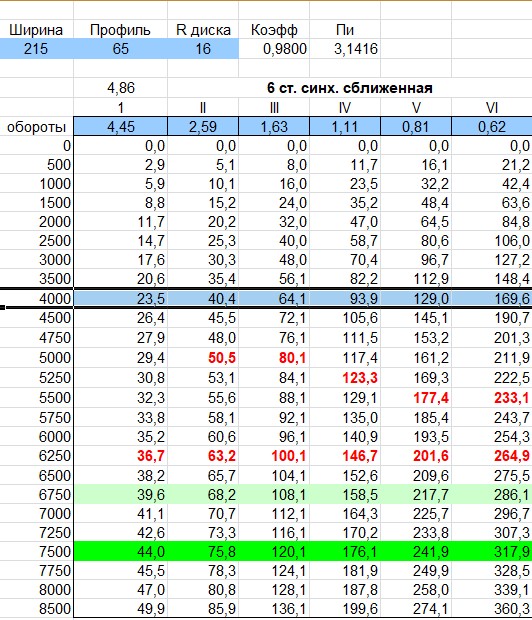Select third gear ratio cell 1,63
532x620 pixels.
click(x=274, y=127)
